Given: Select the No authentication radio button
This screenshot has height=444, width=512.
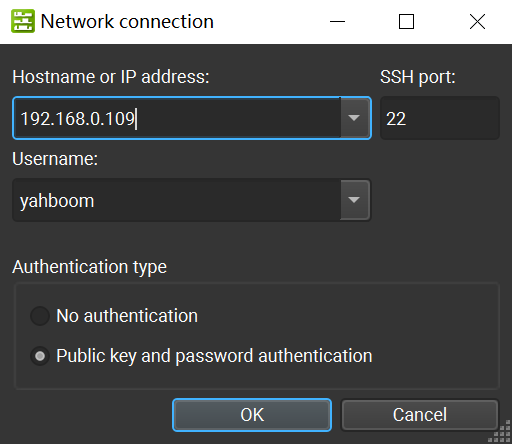Looking at the screenshot, I should point(40,316).
